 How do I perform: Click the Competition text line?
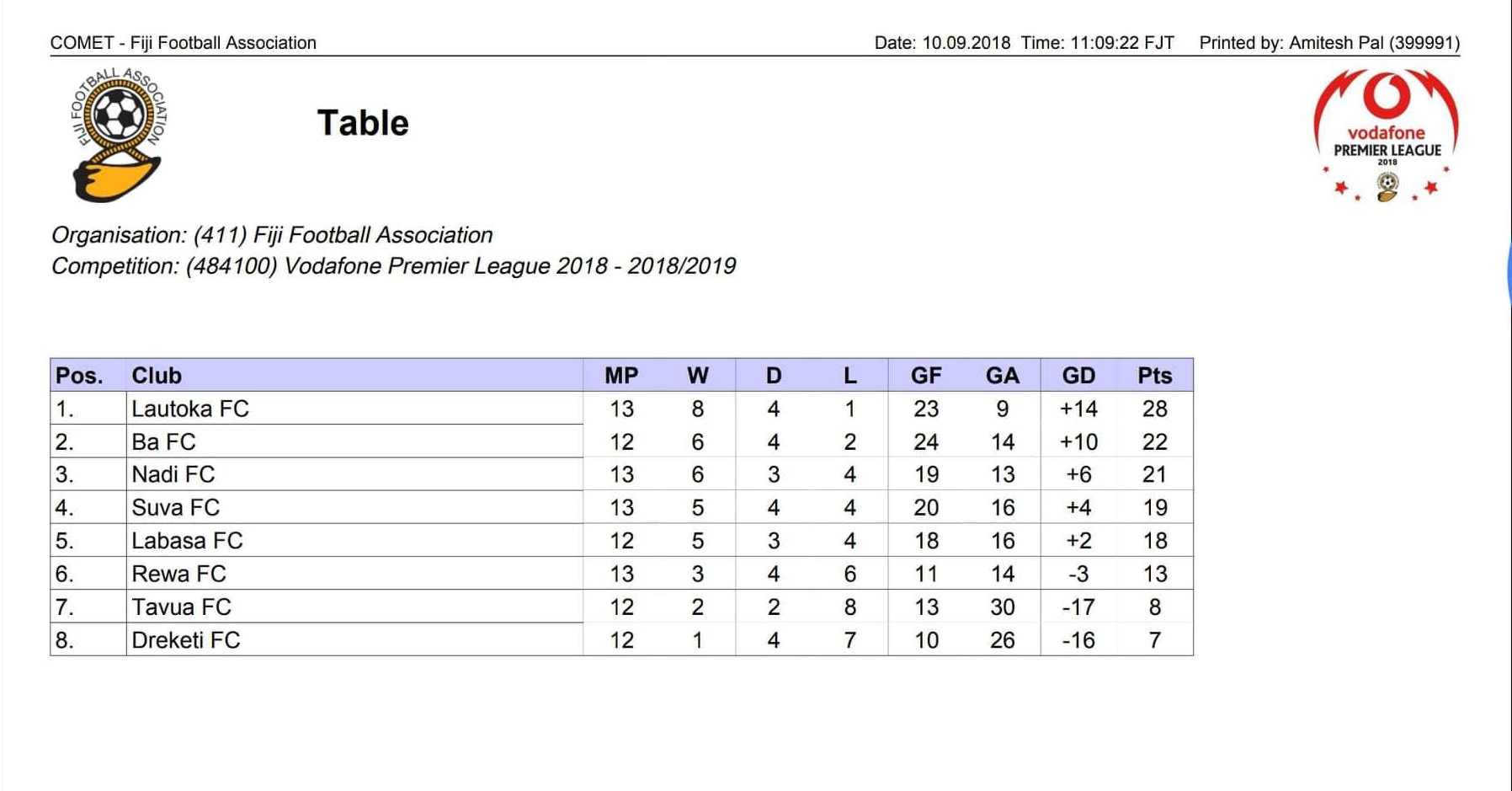pos(393,266)
